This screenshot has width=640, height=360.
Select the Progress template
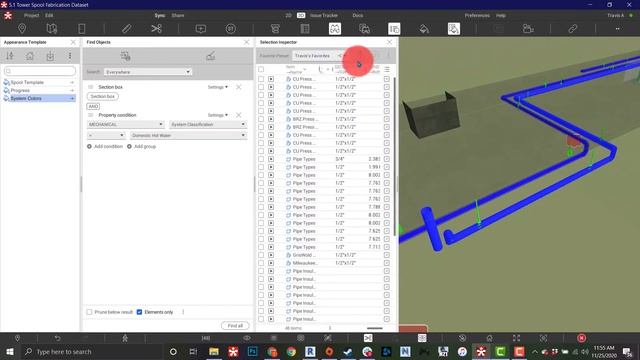(x=39, y=90)
